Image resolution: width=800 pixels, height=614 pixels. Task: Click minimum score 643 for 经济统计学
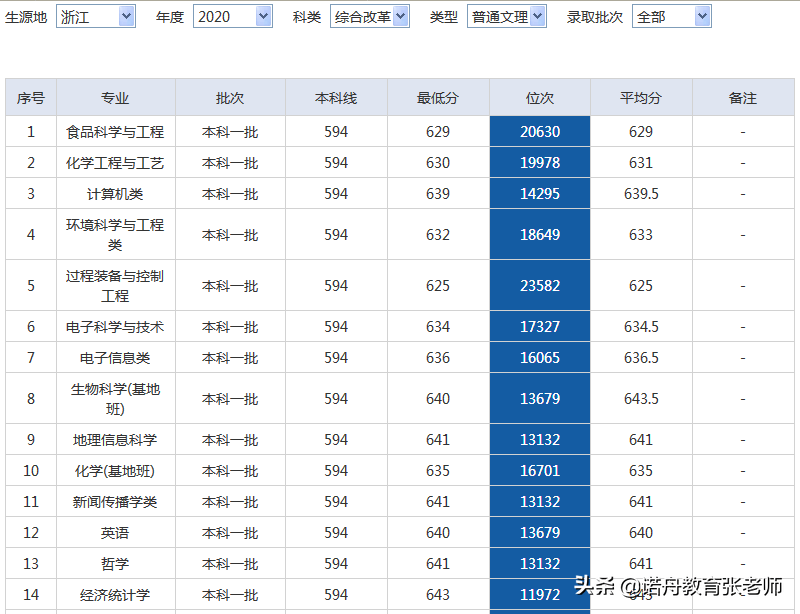click(438, 595)
